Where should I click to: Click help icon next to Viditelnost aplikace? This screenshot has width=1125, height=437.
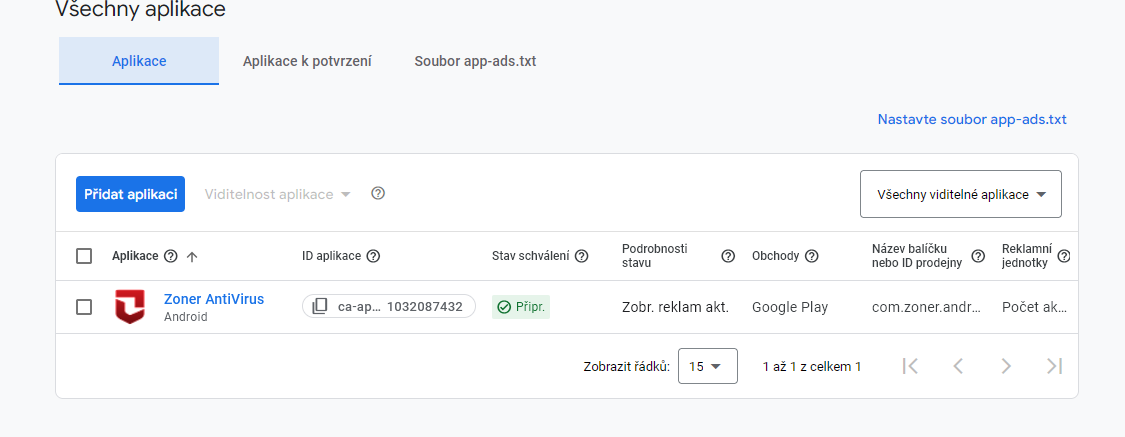pos(378,193)
